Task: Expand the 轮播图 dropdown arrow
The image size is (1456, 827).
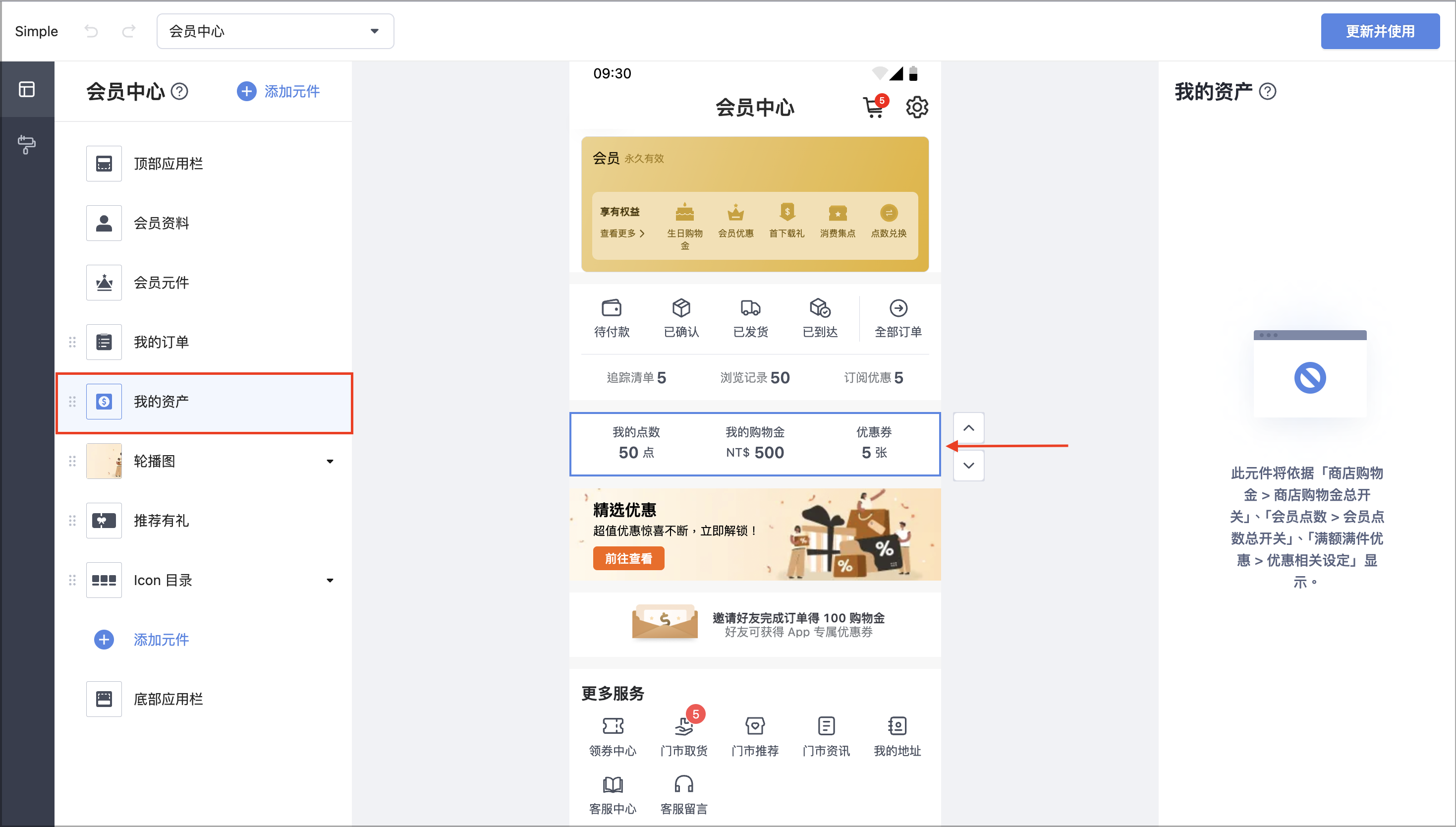Action: 330,461
